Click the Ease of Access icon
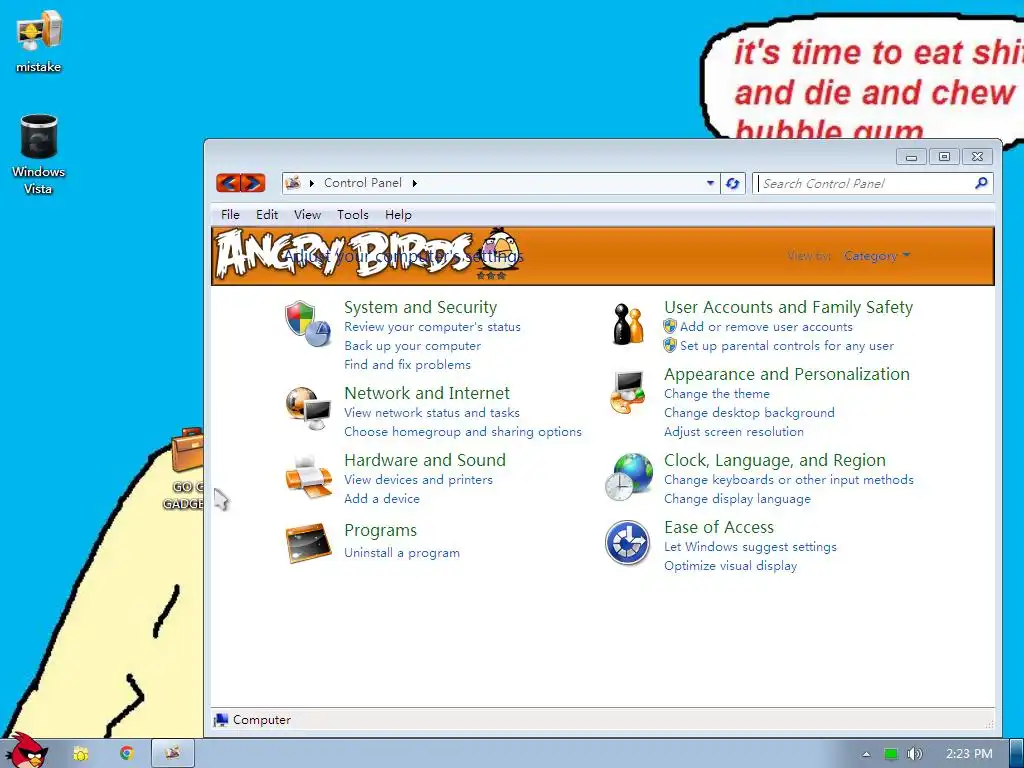This screenshot has width=1024, height=768. click(627, 543)
